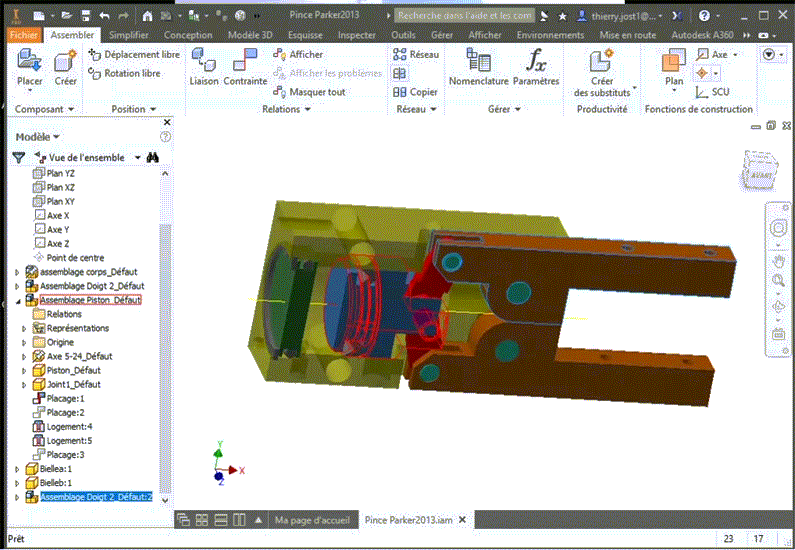
Task: Click the favorites star icon
Action: (562, 16)
